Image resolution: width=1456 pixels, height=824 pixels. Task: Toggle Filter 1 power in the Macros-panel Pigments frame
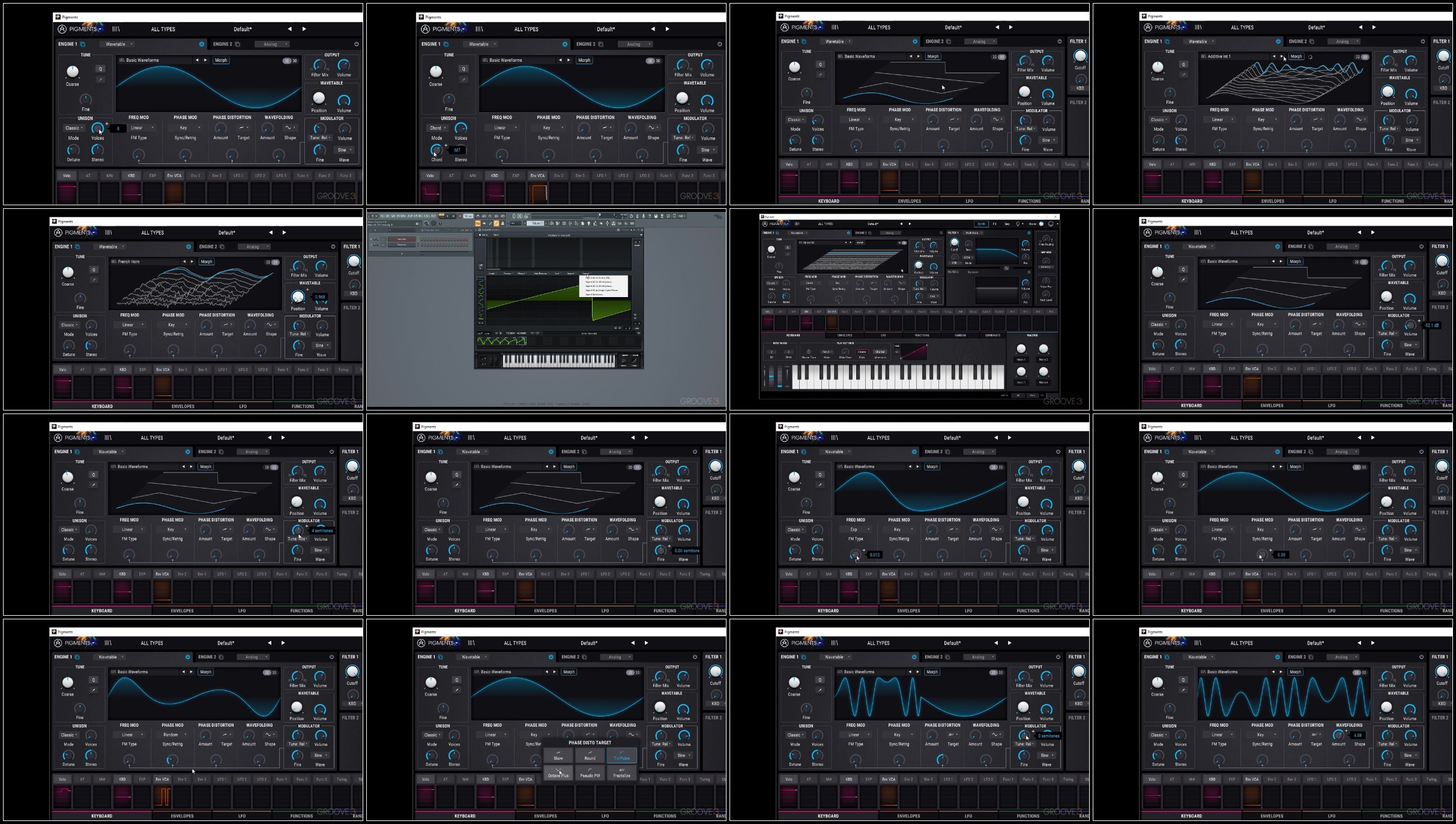1029,233
